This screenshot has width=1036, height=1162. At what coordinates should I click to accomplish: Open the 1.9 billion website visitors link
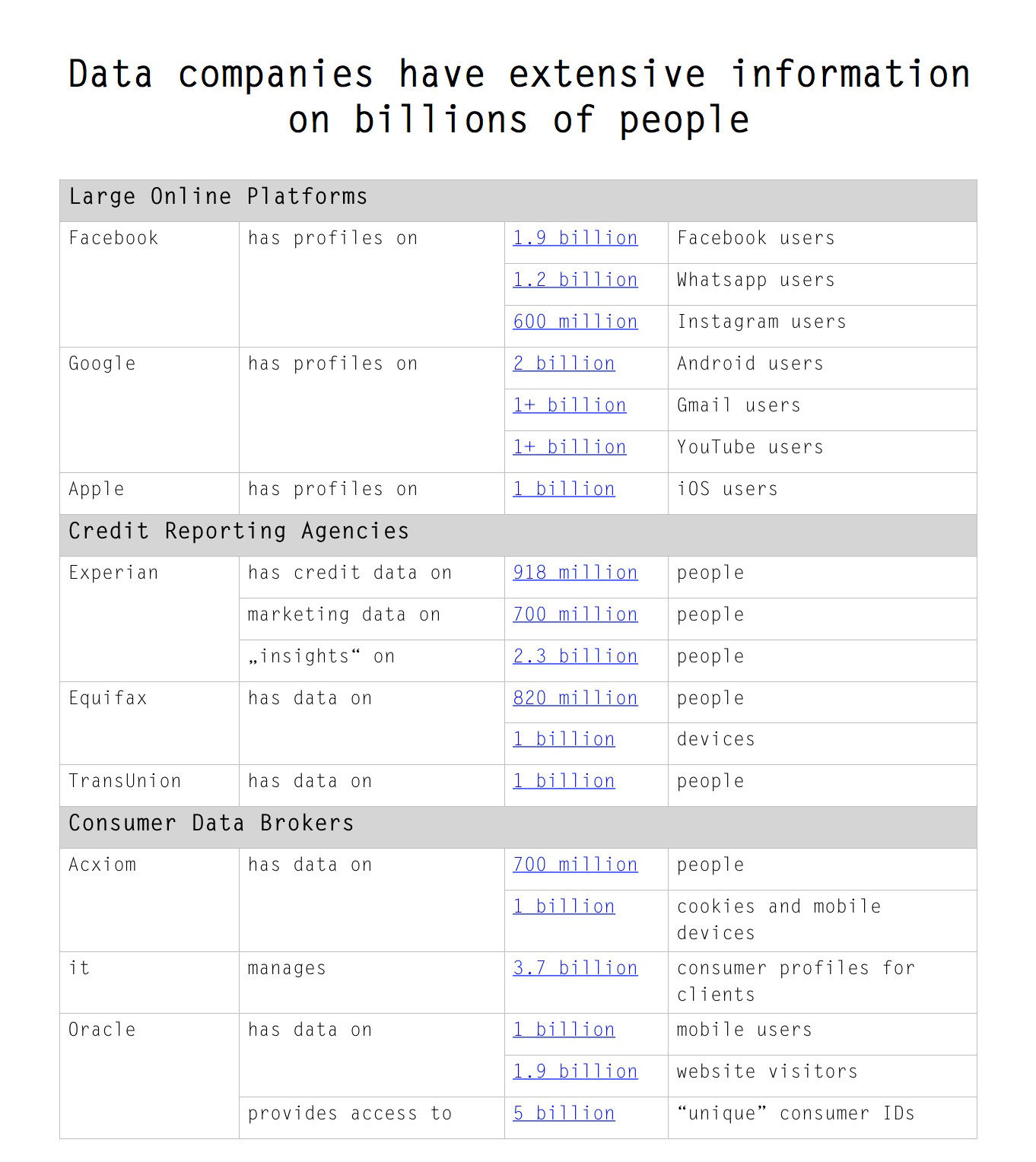575,1072
